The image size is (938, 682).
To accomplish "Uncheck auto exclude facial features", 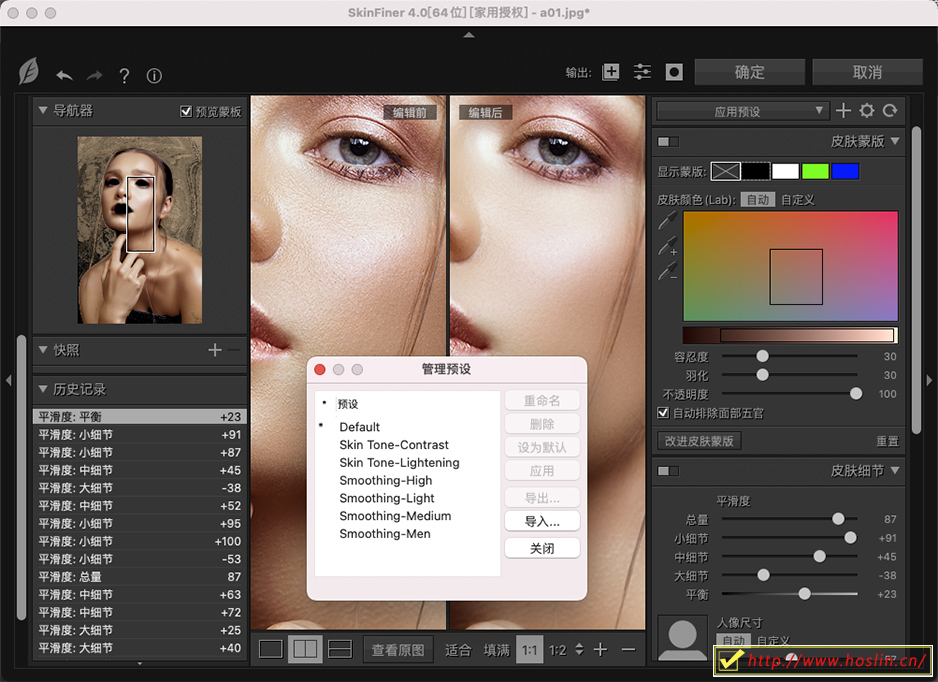I will coord(663,412).
